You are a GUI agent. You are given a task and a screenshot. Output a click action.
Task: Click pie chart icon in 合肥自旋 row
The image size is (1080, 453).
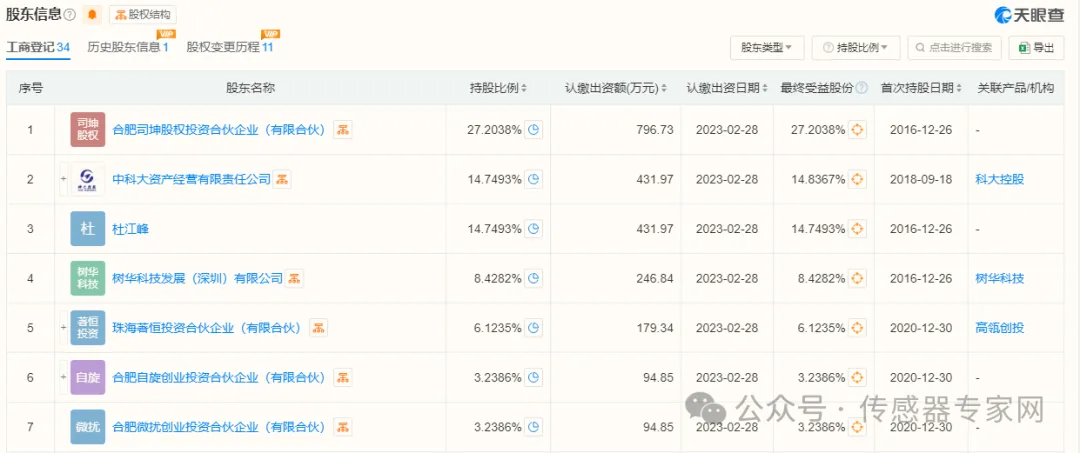pyautogui.click(x=533, y=378)
